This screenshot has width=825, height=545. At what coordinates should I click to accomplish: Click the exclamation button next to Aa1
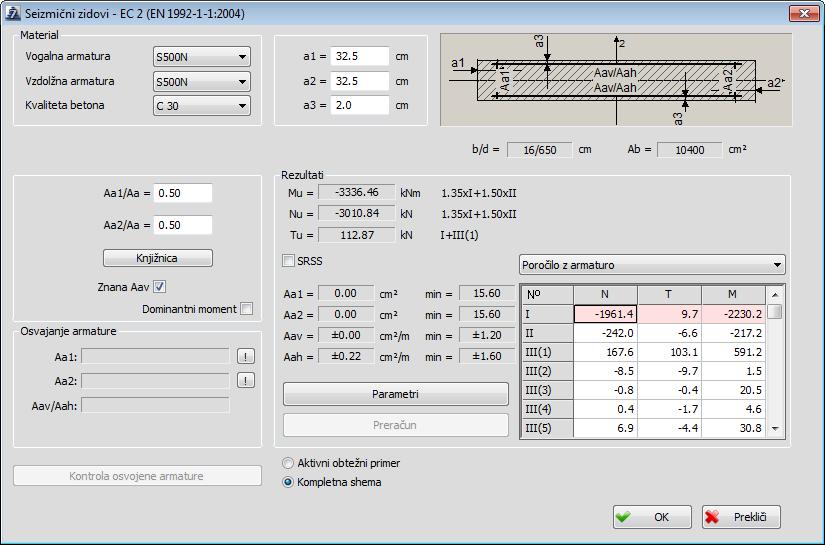click(246, 356)
